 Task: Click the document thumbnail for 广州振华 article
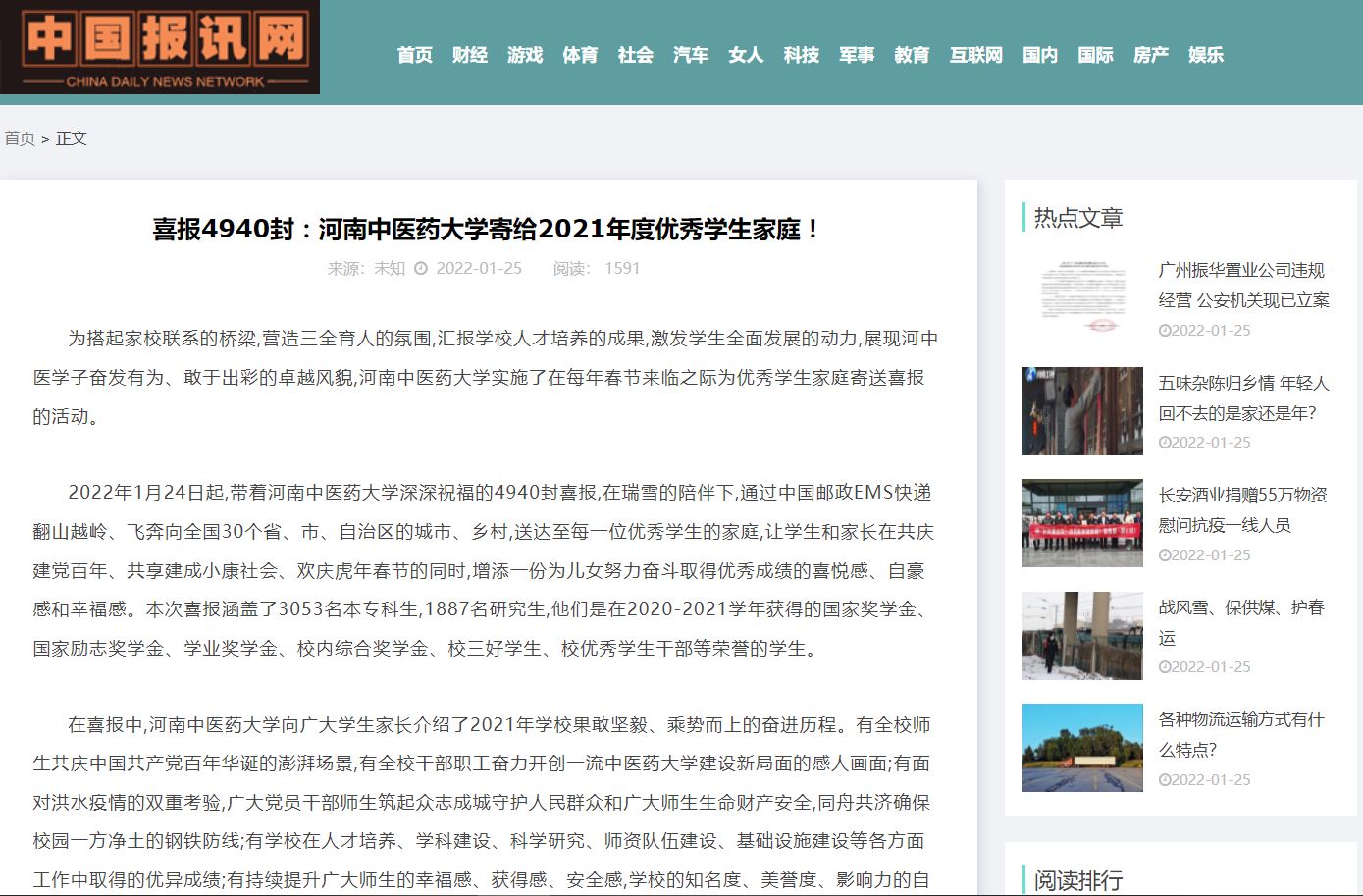click(x=1082, y=298)
